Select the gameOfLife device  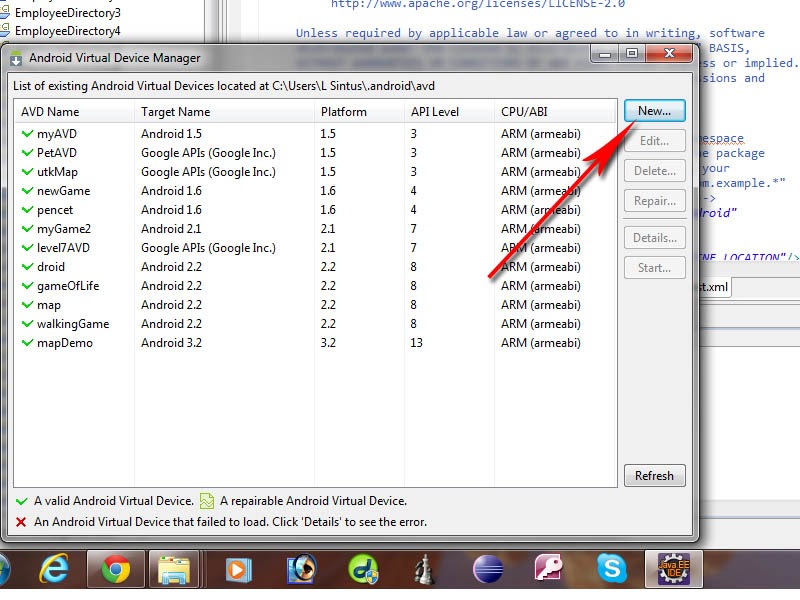(315, 286)
